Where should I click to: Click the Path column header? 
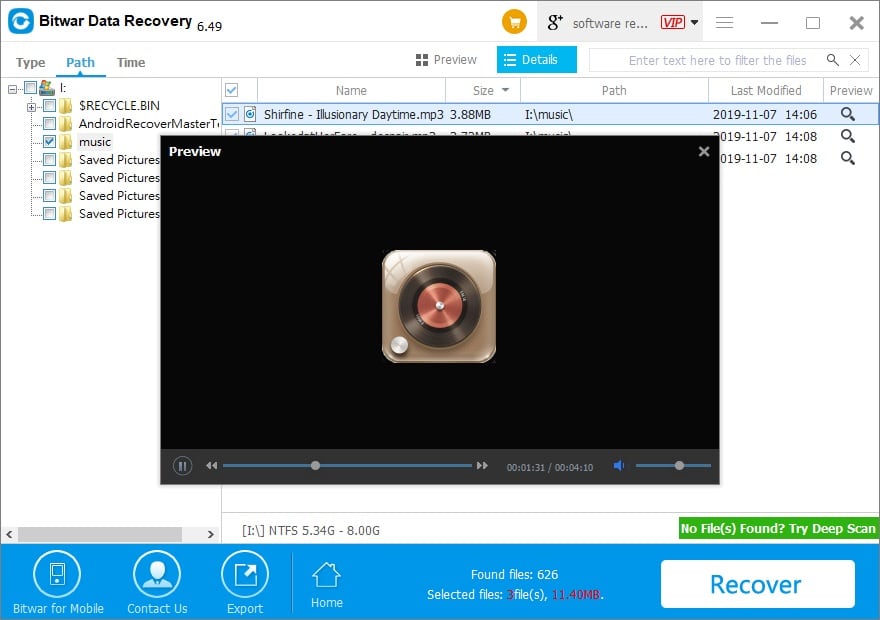tap(614, 90)
